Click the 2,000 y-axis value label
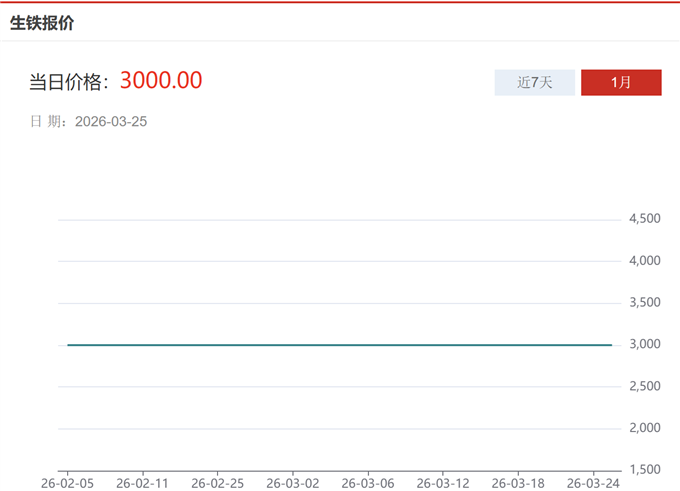This screenshot has height=491, width=680. pos(643,428)
